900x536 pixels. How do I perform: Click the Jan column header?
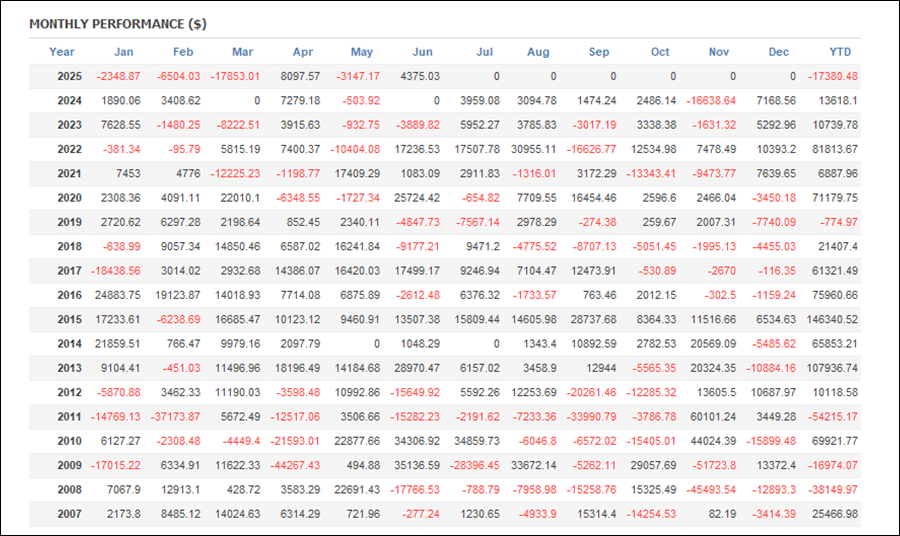(123, 52)
